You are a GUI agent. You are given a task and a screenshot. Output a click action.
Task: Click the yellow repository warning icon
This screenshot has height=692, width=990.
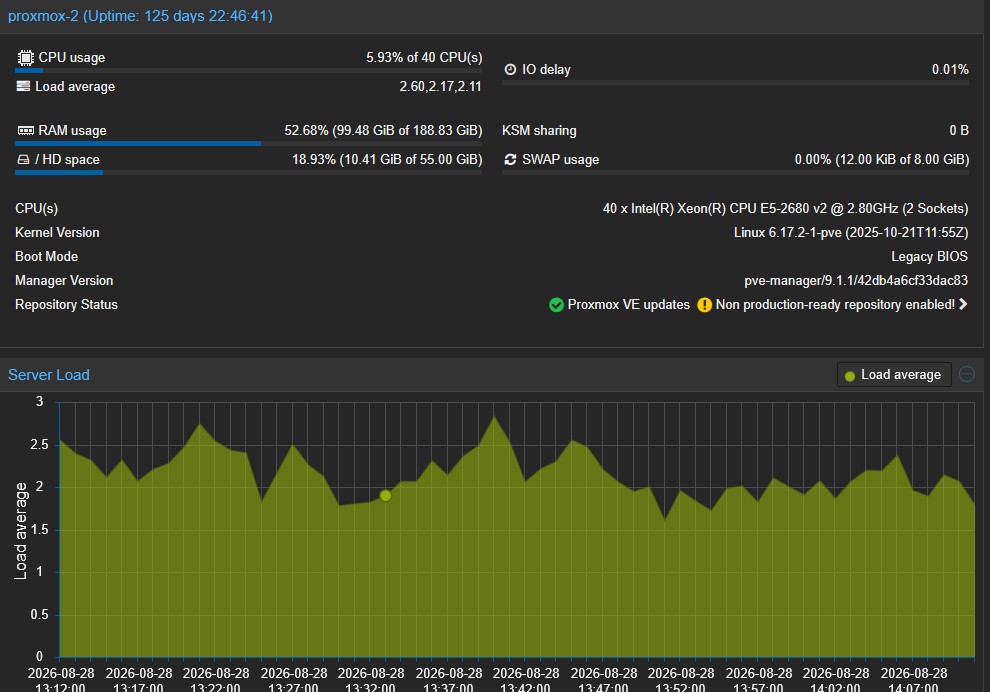pos(705,305)
